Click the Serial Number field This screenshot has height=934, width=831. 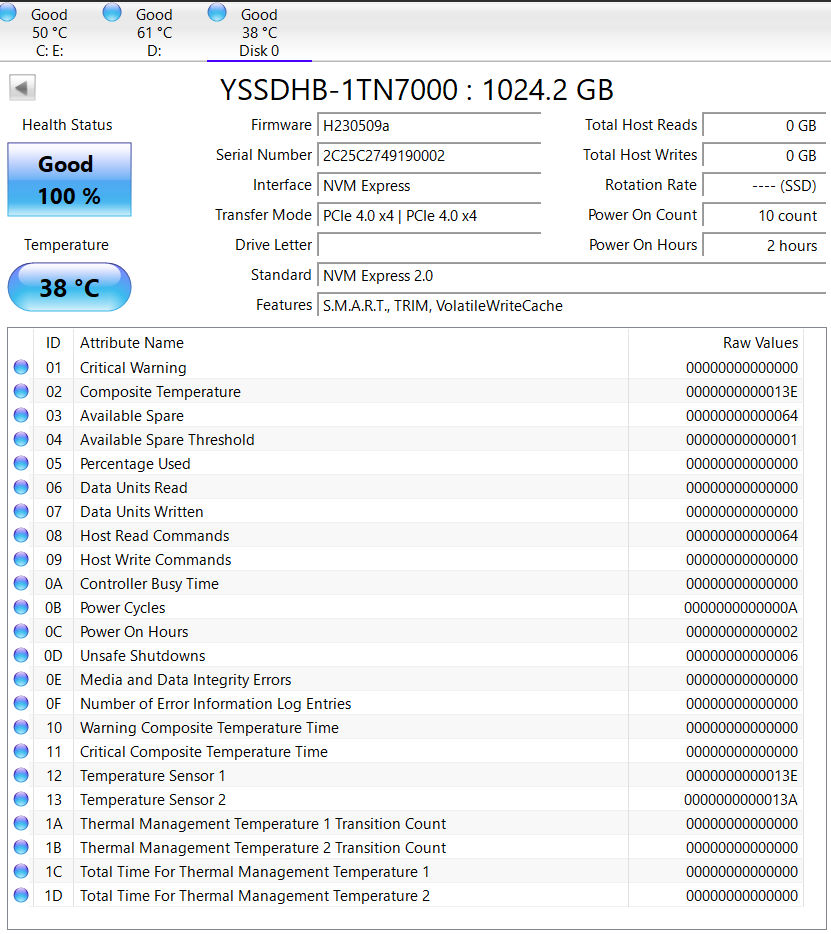pyautogui.click(x=429, y=156)
